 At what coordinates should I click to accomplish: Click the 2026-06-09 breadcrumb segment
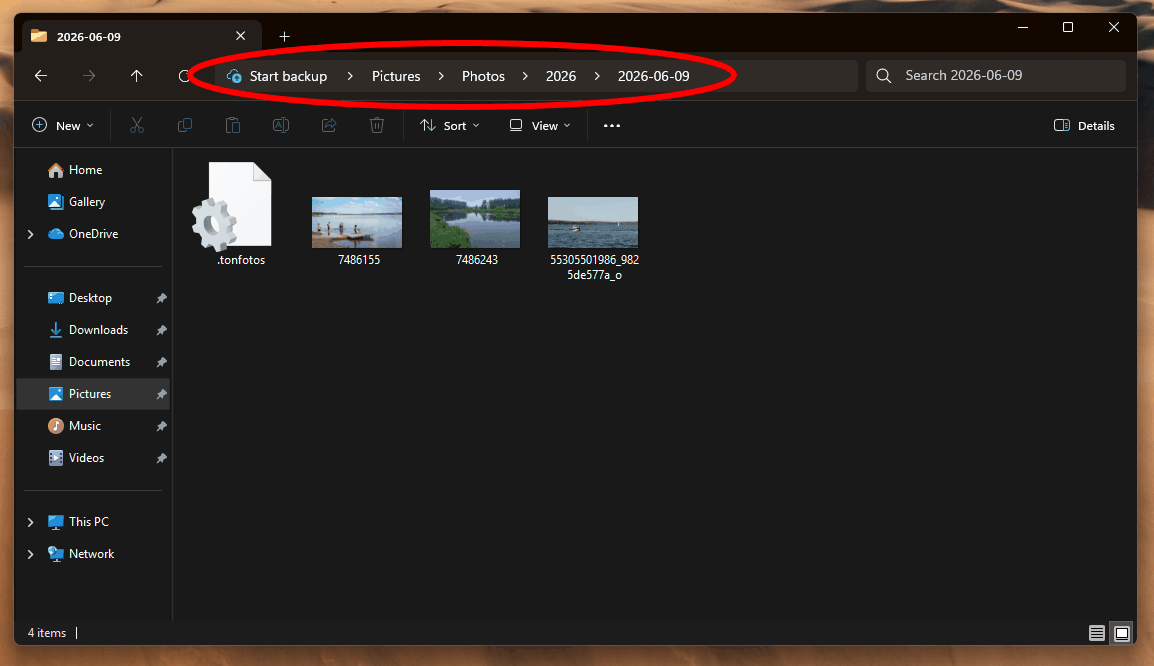pos(654,76)
